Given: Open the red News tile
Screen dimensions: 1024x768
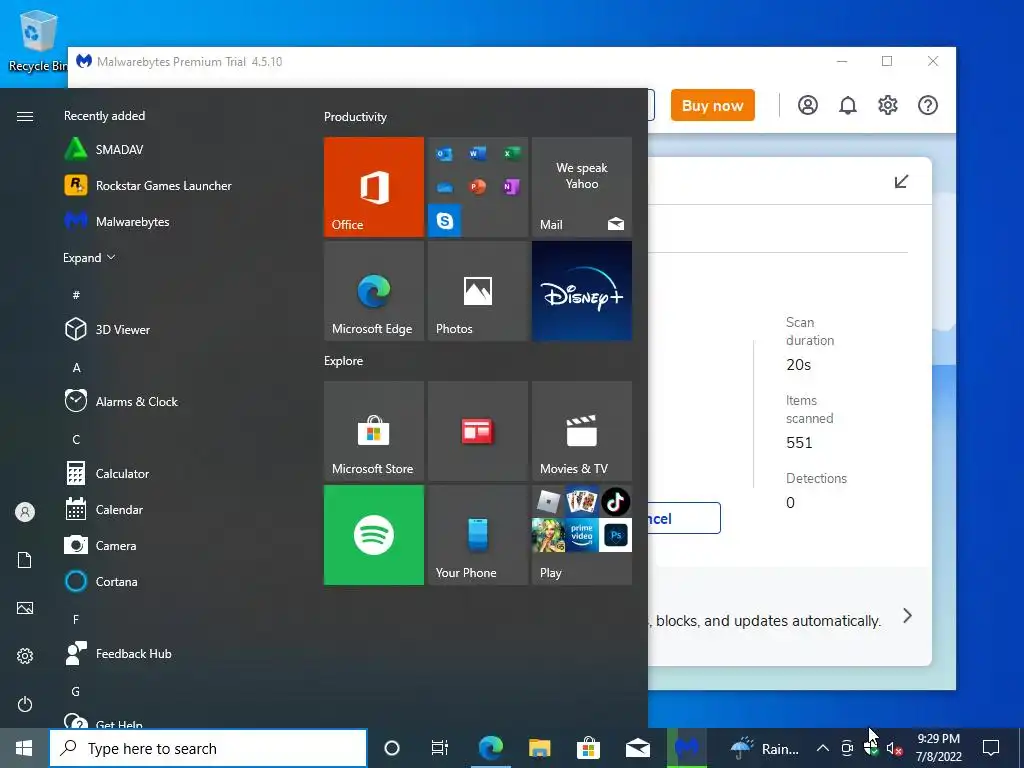Looking at the screenshot, I should pyautogui.click(x=478, y=431).
